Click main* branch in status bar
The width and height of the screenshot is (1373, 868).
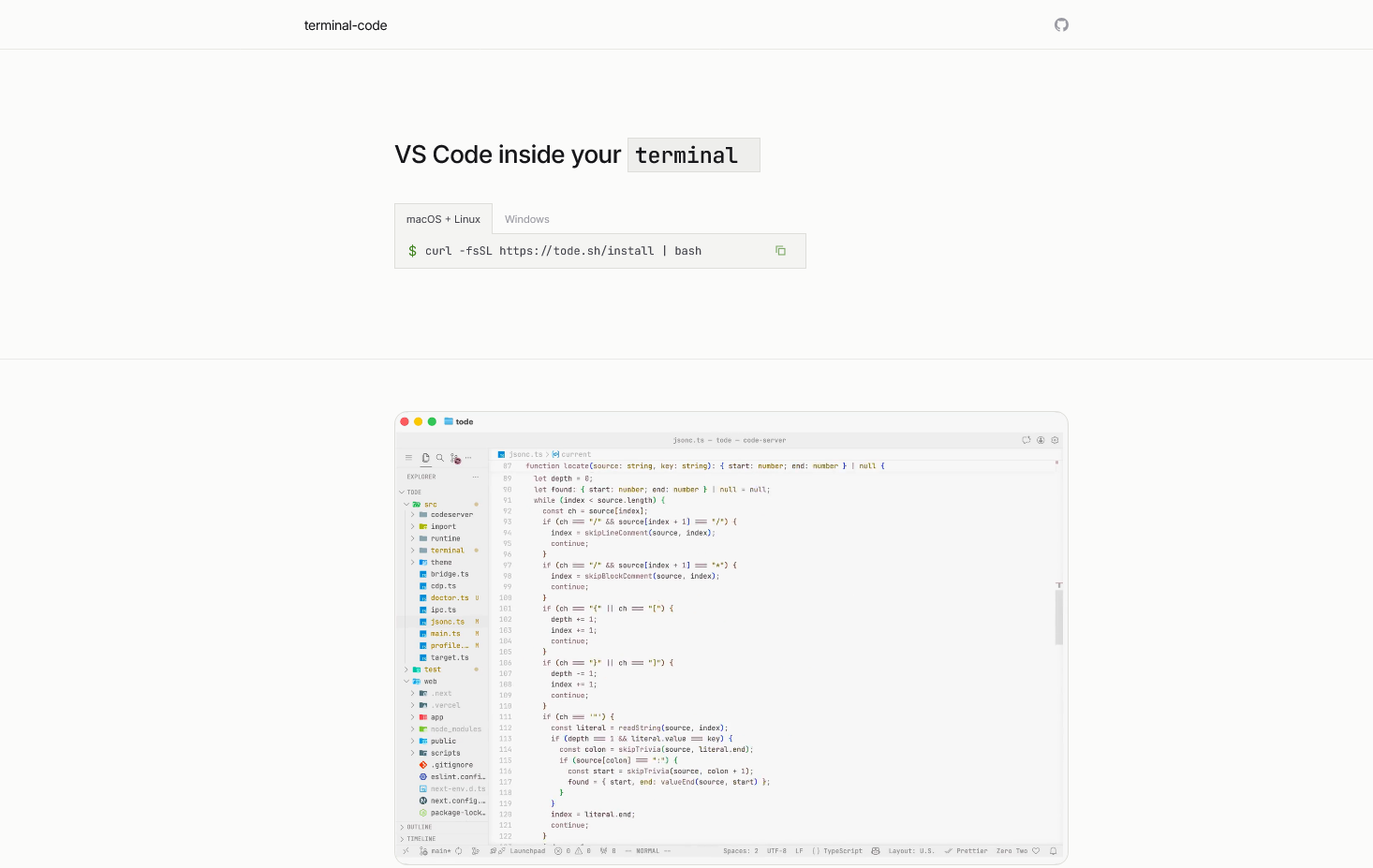tap(441, 851)
